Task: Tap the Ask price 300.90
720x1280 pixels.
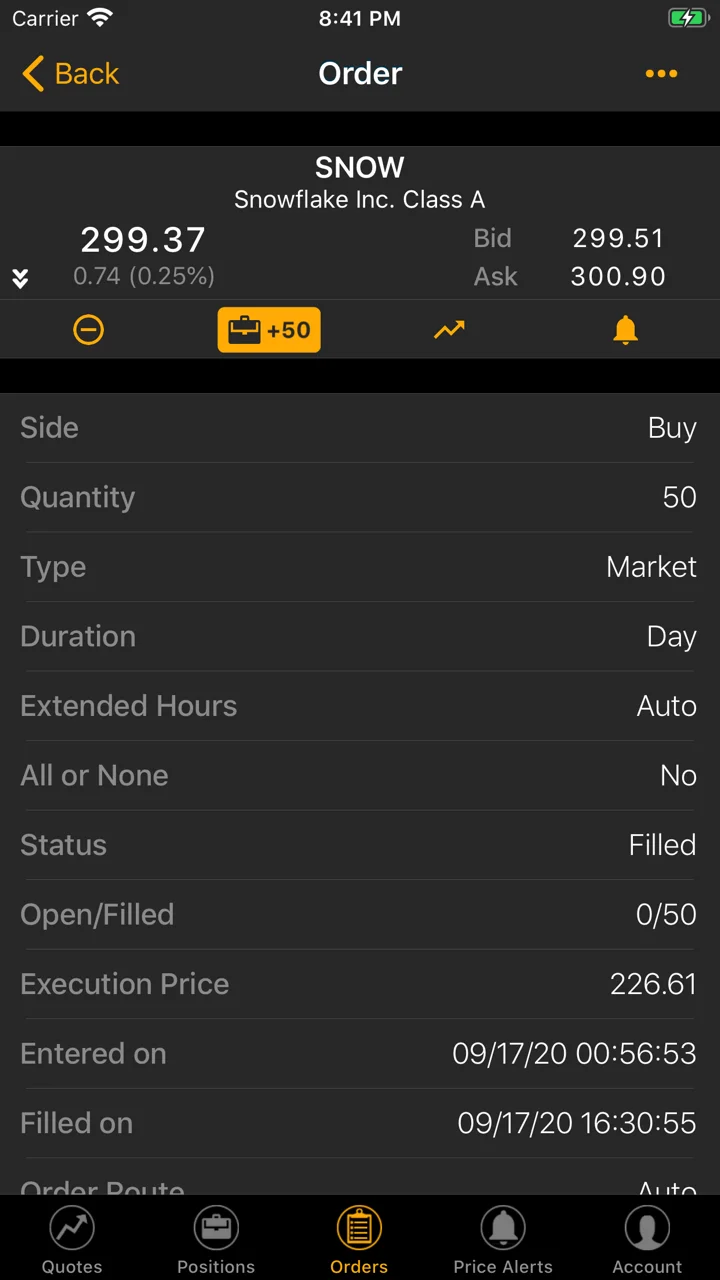Action: click(x=618, y=277)
